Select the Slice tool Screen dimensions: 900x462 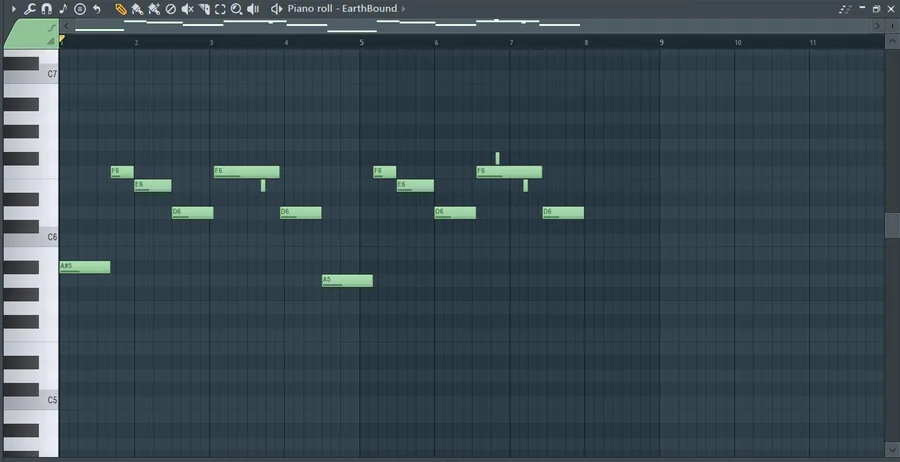204,9
